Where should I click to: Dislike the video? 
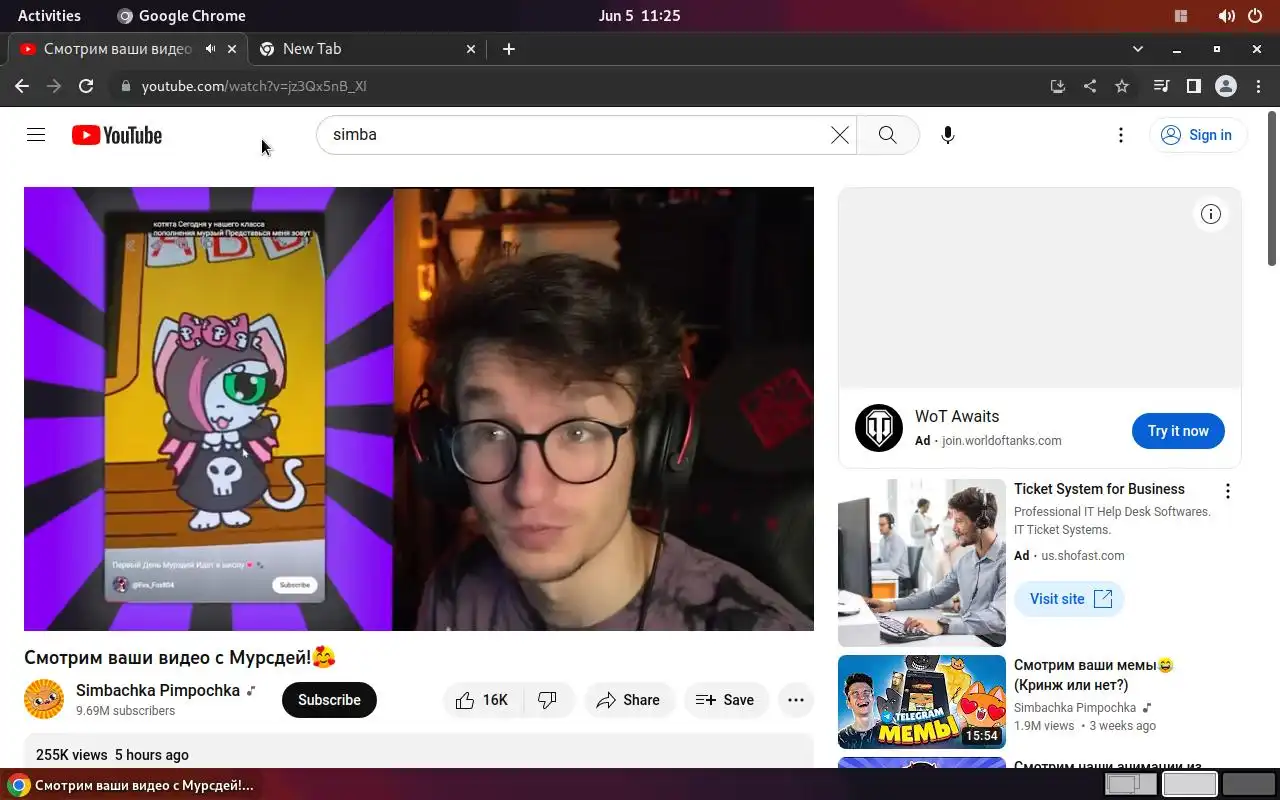point(548,700)
